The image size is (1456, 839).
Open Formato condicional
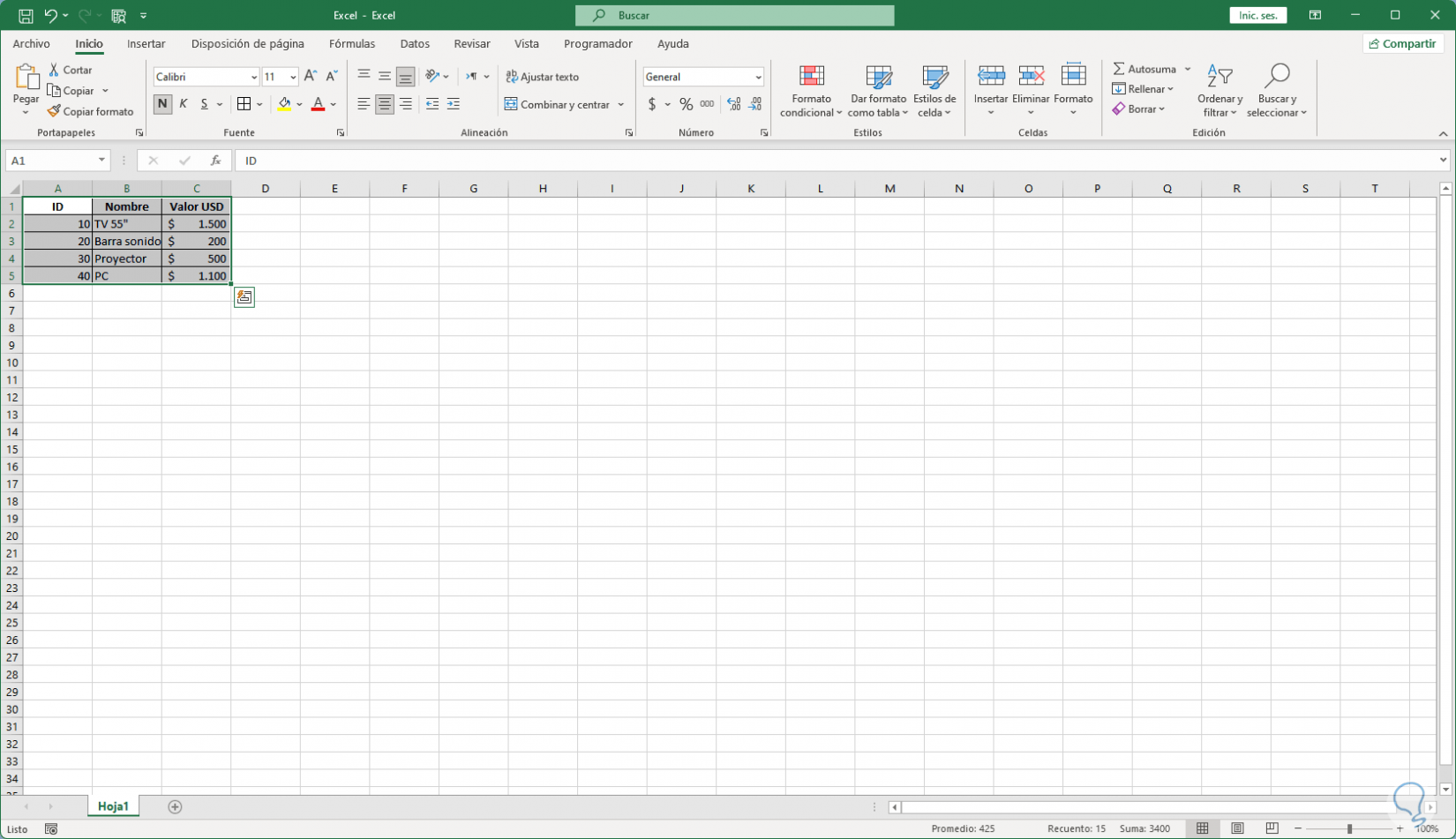click(811, 91)
